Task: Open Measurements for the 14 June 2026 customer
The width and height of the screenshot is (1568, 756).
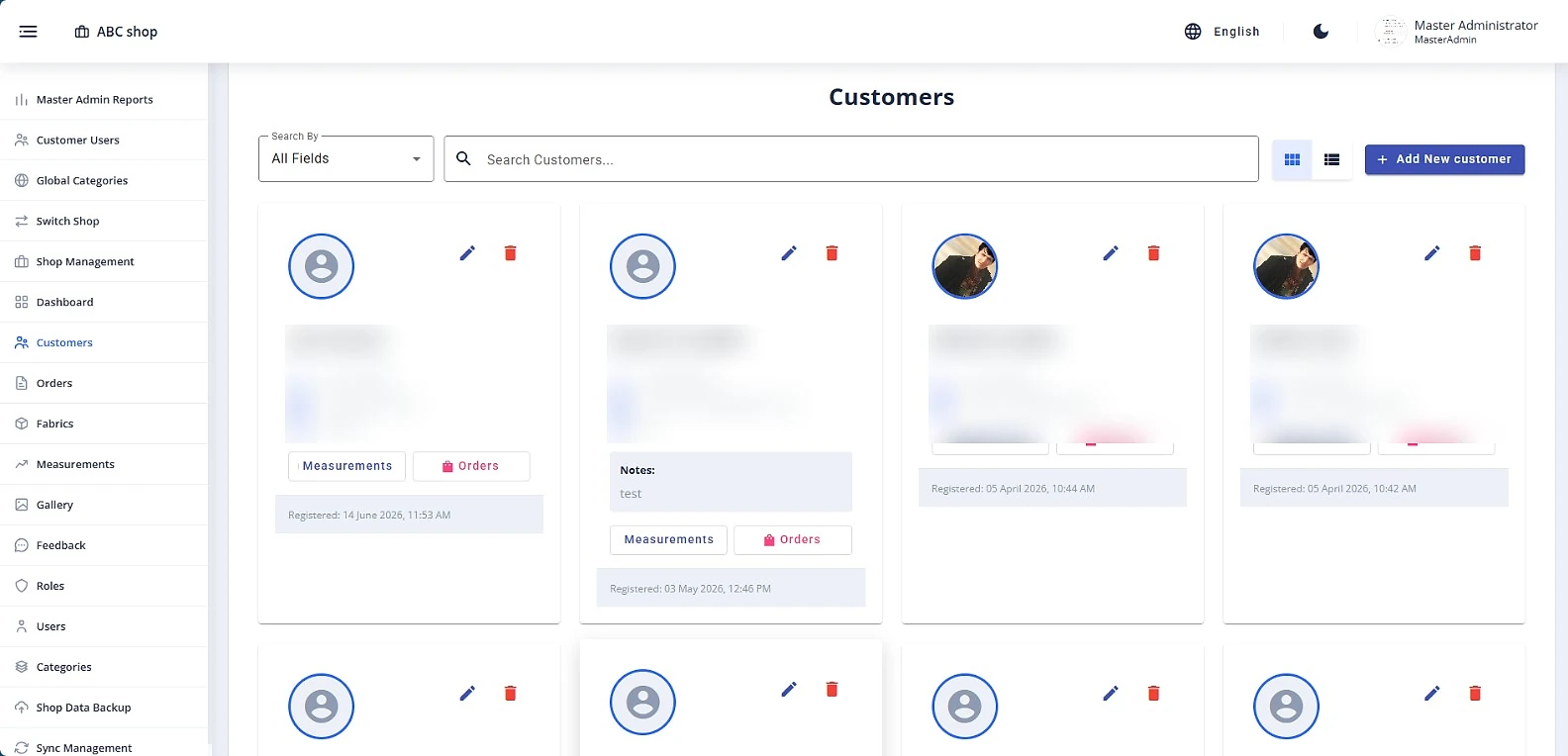Action: [x=346, y=466]
